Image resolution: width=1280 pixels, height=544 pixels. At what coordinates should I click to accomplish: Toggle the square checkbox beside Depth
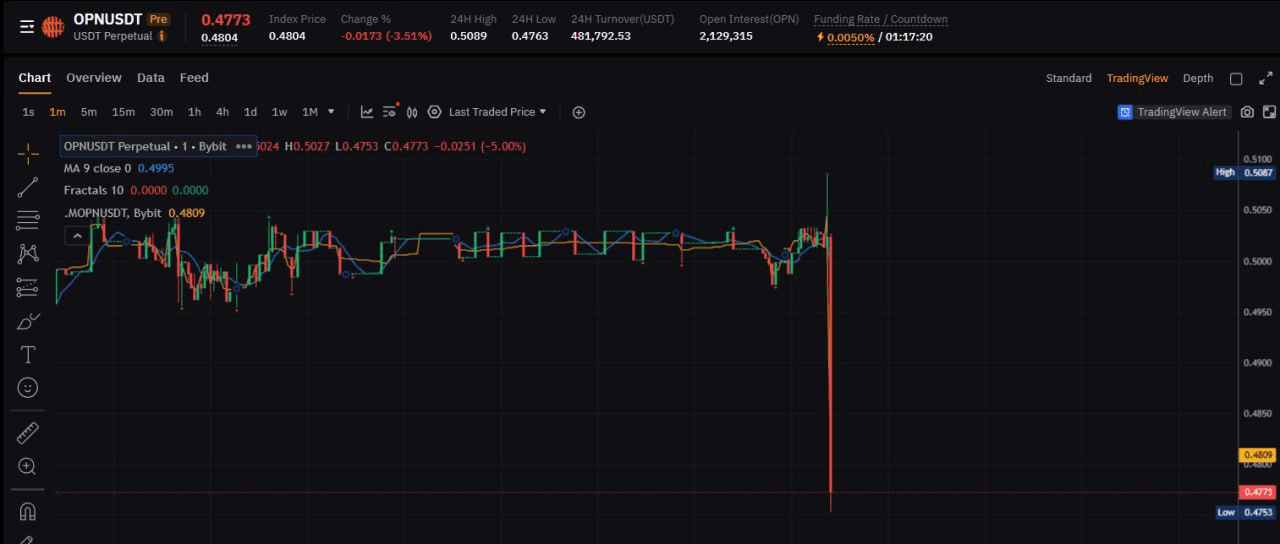point(1236,78)
